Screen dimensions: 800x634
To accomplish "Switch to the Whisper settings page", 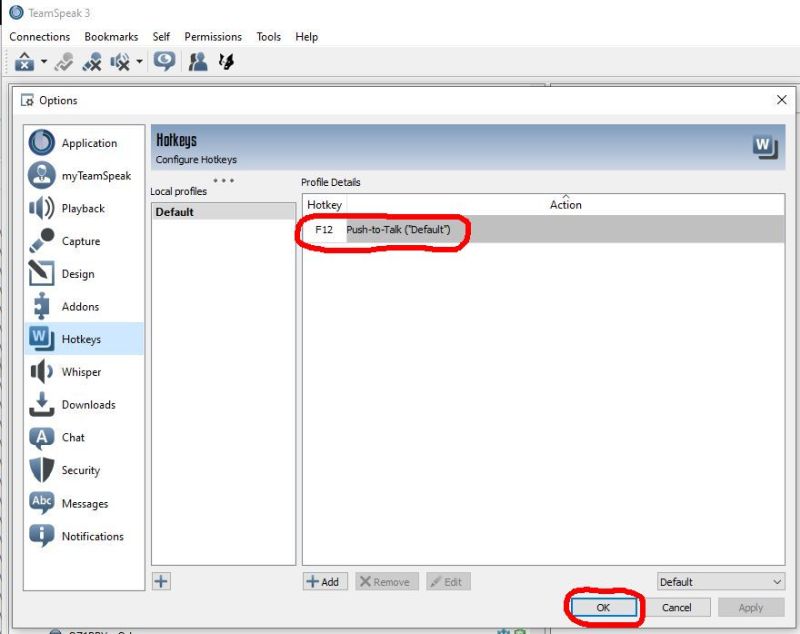I will (84, 371).
